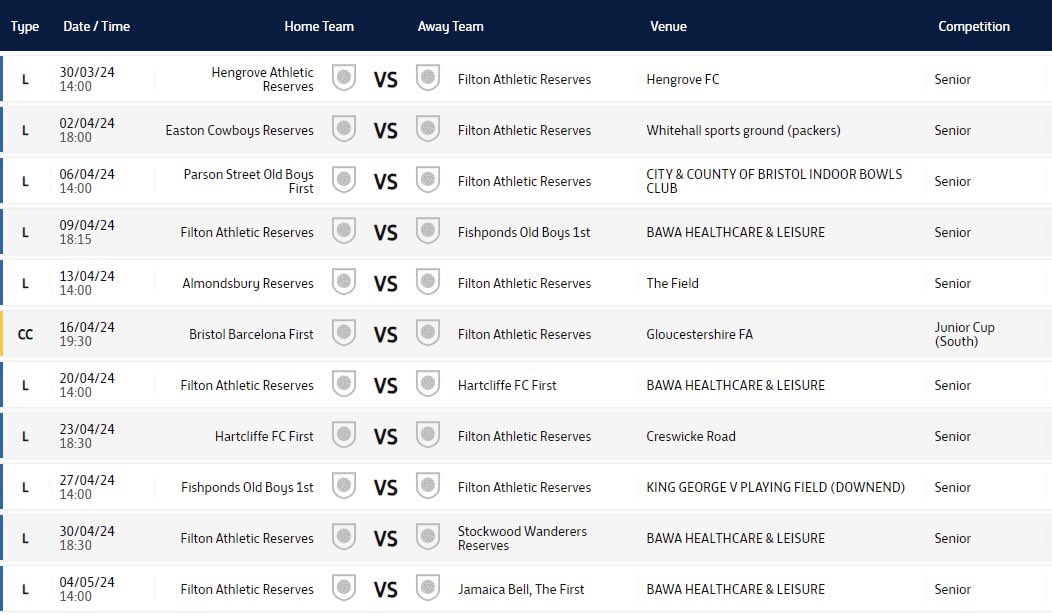
Task: Click home badge in the 20/04/24 fixture row
Action: 344,384
